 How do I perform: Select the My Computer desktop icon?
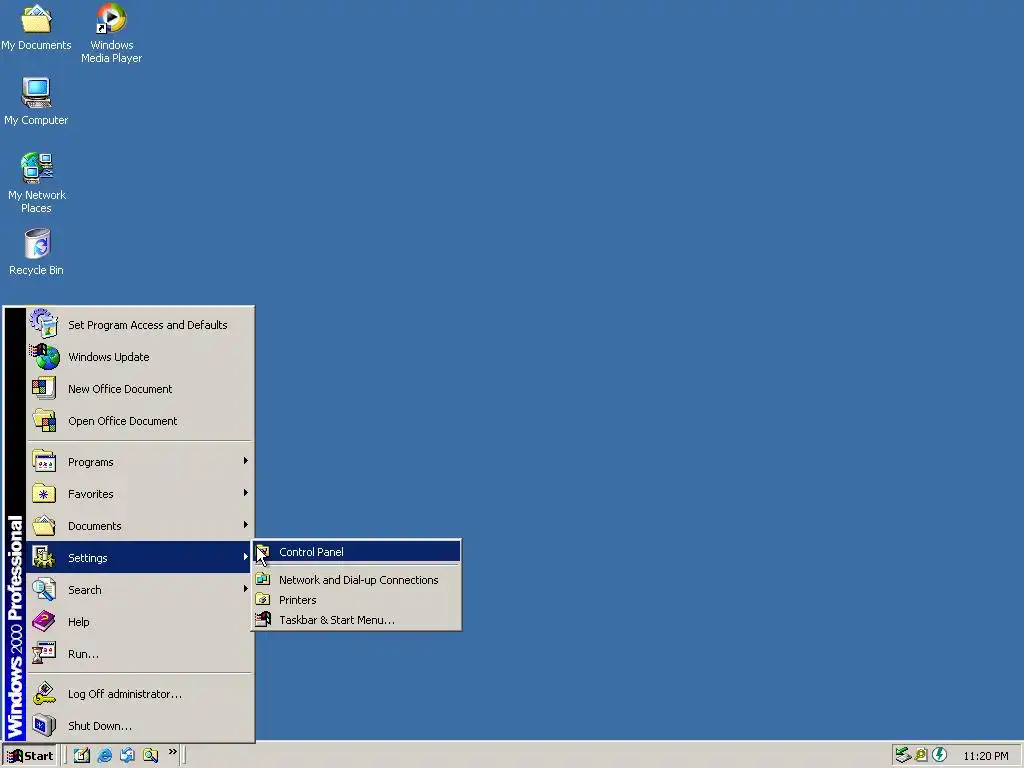point(36,102)
